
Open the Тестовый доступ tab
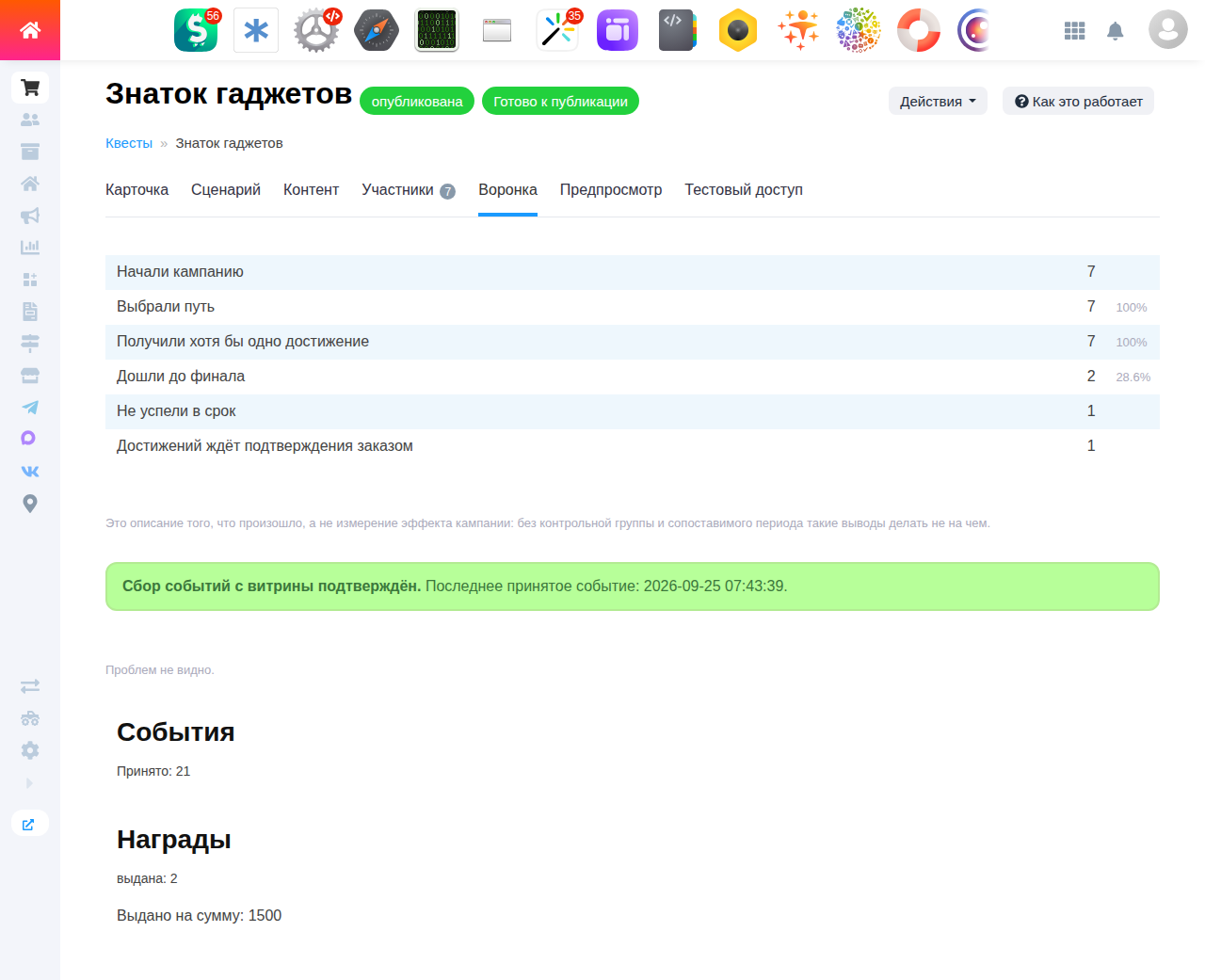pyautogui.click(x=744, y=189)
